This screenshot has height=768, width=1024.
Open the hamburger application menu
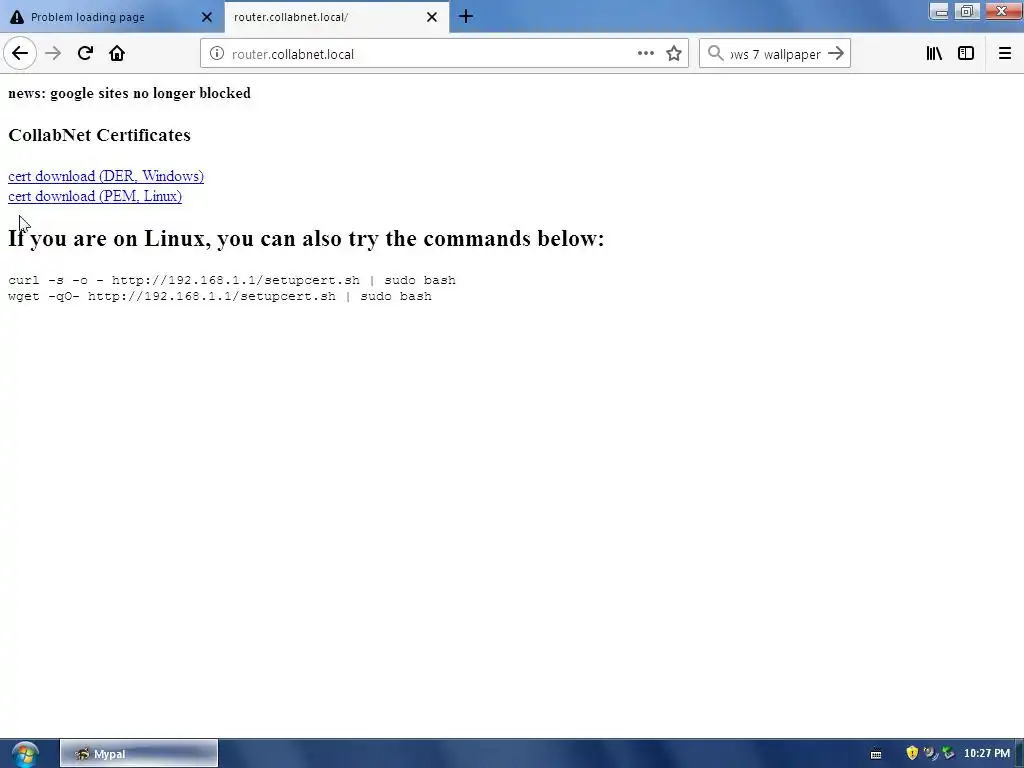click(1005, 54)
